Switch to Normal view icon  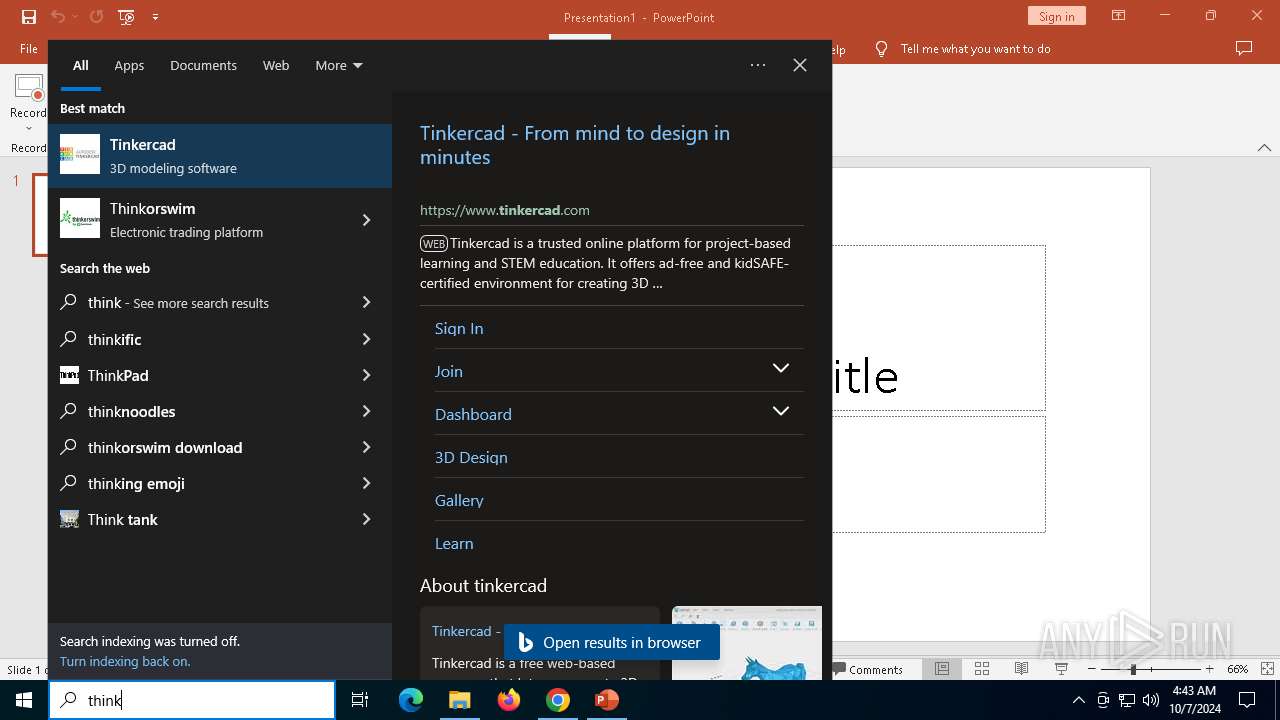click(941, 669)
